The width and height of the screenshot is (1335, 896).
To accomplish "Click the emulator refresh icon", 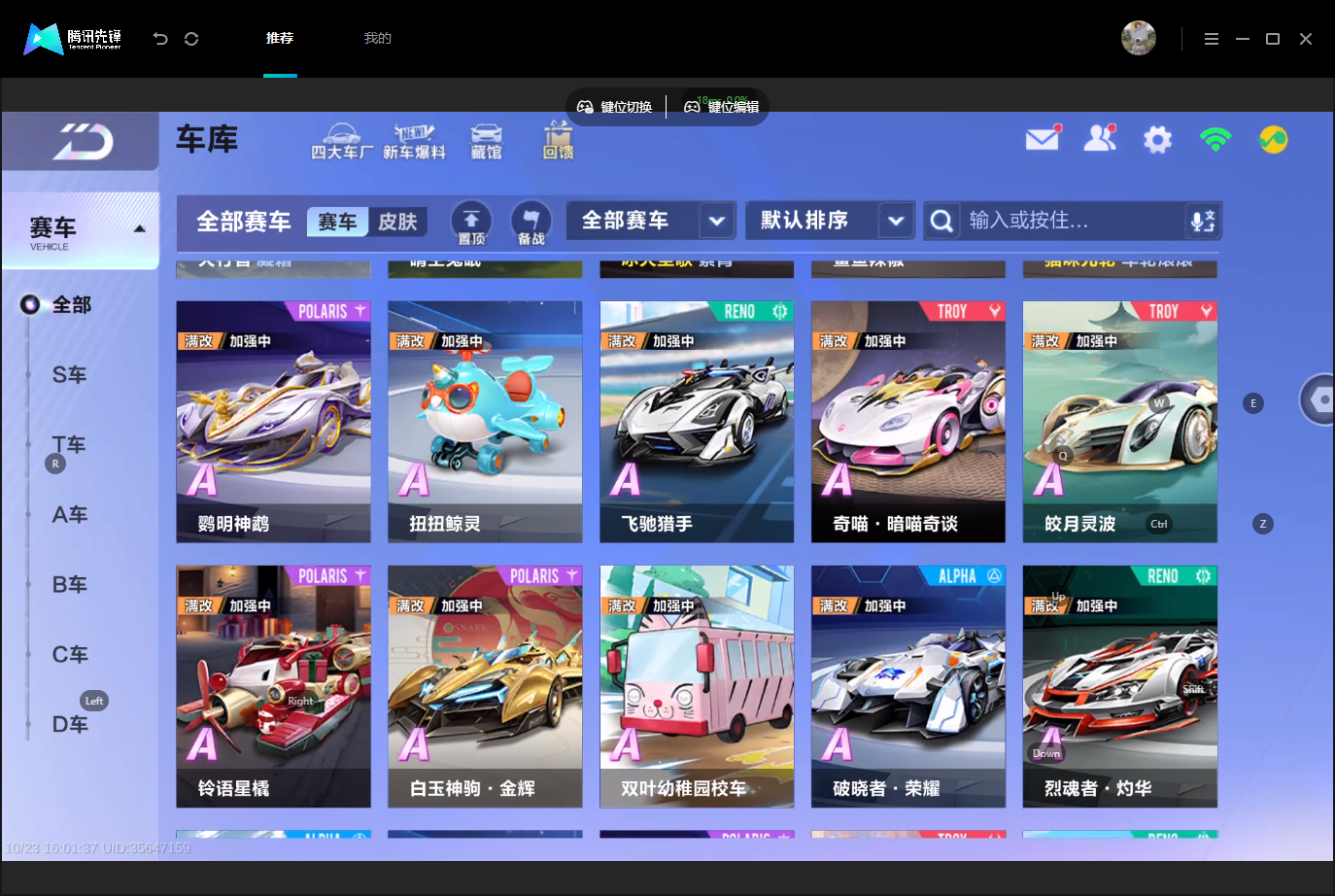I will 191,39.
